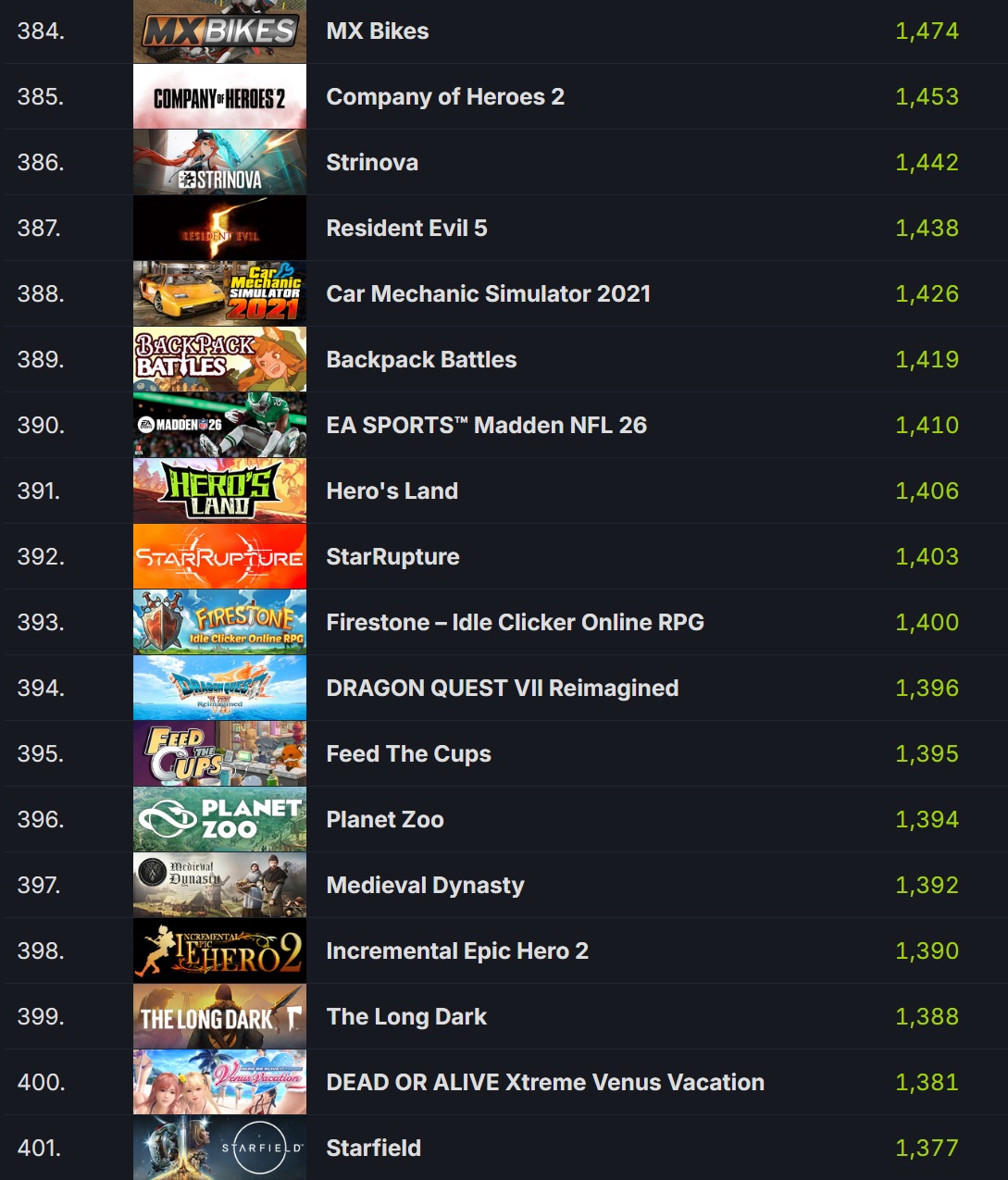The image size is (1008, 1180).
Task: Click the Company of Heroes 2 title
Action: pos(445,97)
